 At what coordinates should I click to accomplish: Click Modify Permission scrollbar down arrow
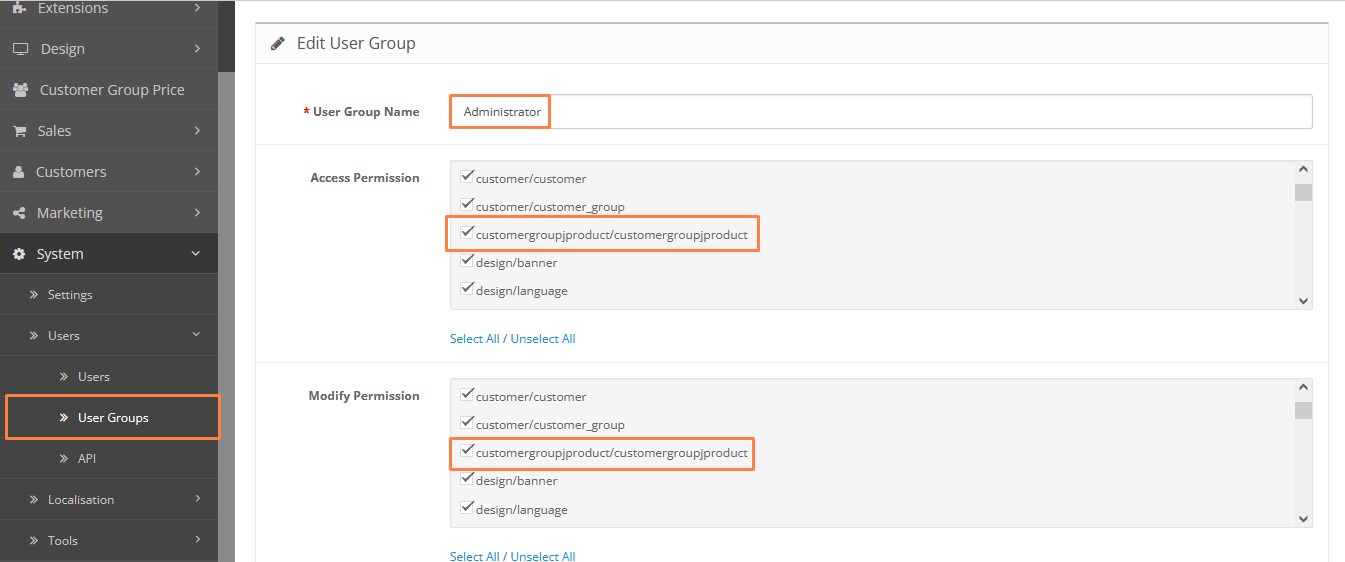pyautogui.click(x=1303, y=518)
